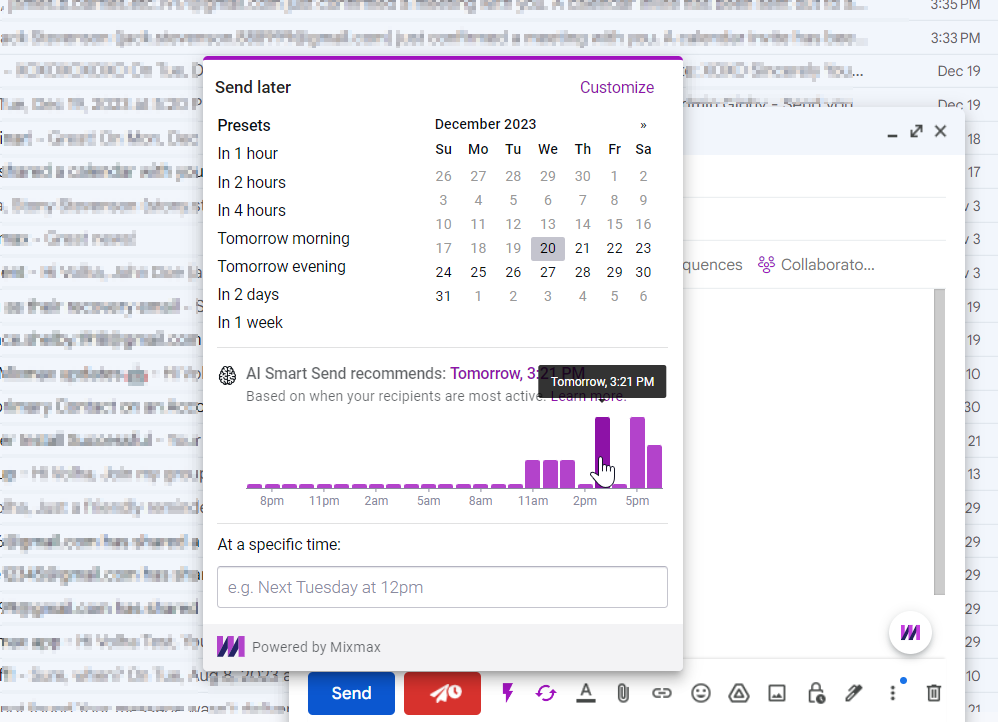Open the Customize link
998x722 pixels.
coord(617,87)
